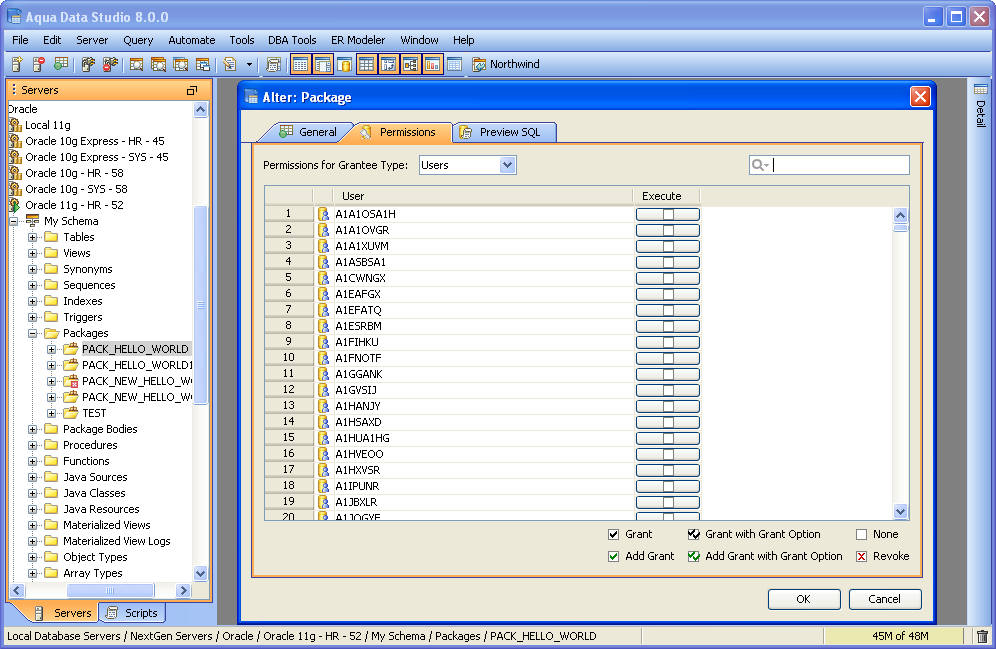Click the third query magnifier toolbar icon
The image size is (996, 649).
181,64
